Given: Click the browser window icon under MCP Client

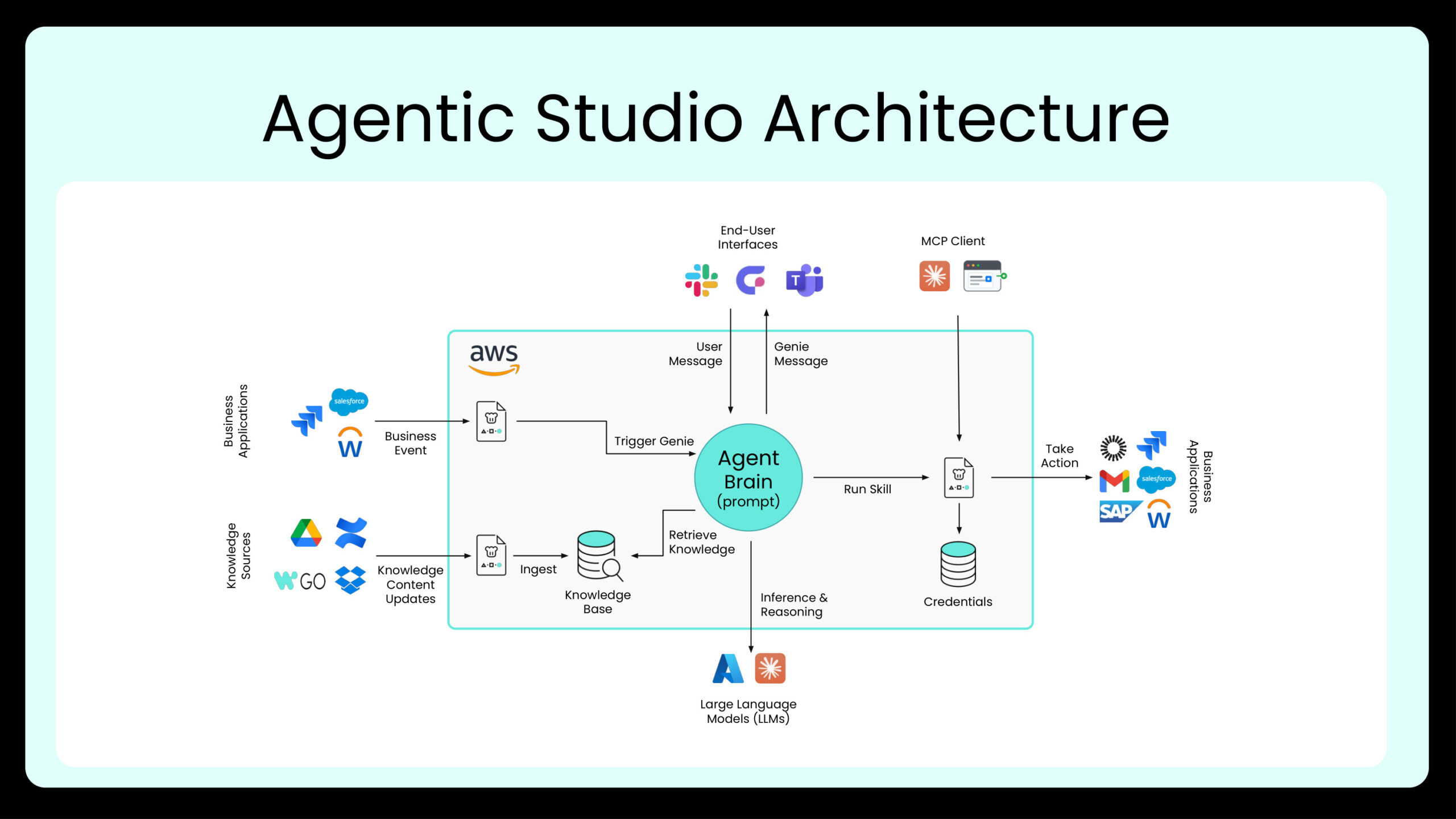Looking at the screenshot, I should coord(985,276).
